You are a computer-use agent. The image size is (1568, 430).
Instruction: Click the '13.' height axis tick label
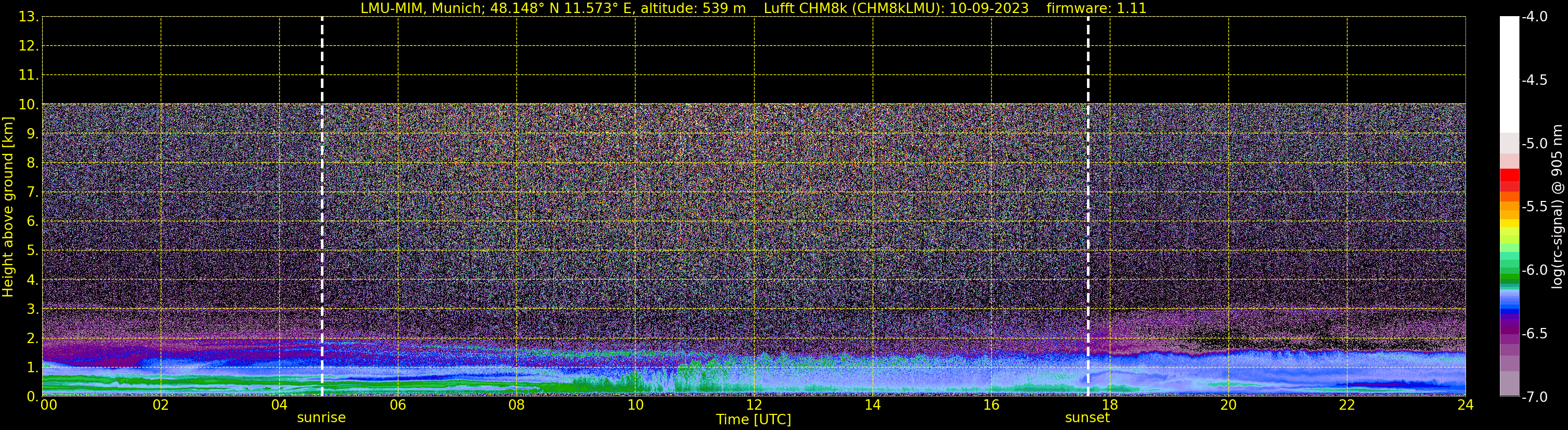pos(29,17)
